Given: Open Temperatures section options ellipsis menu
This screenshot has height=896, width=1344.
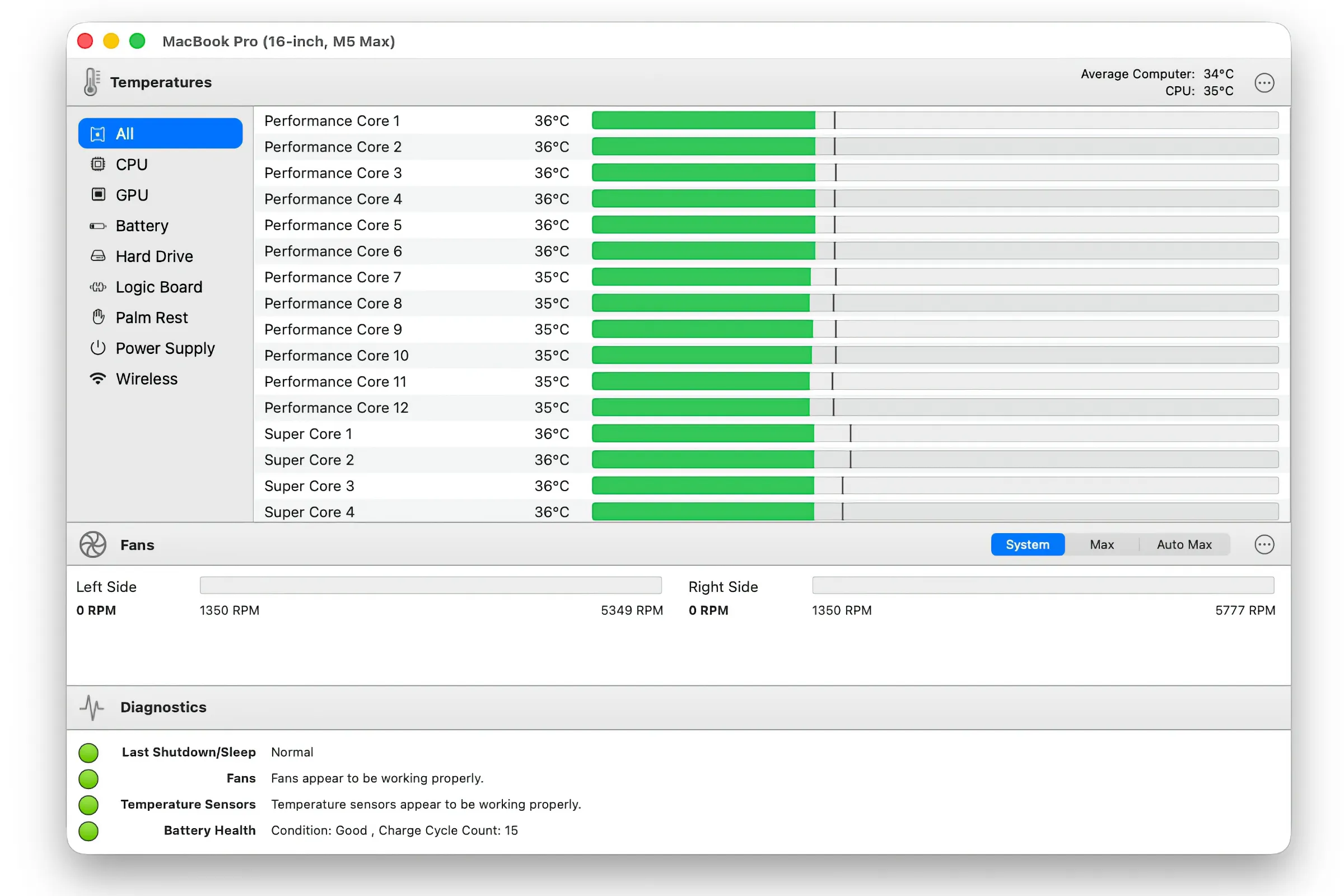Looking at the screenshot, I should coord(1264,83).
